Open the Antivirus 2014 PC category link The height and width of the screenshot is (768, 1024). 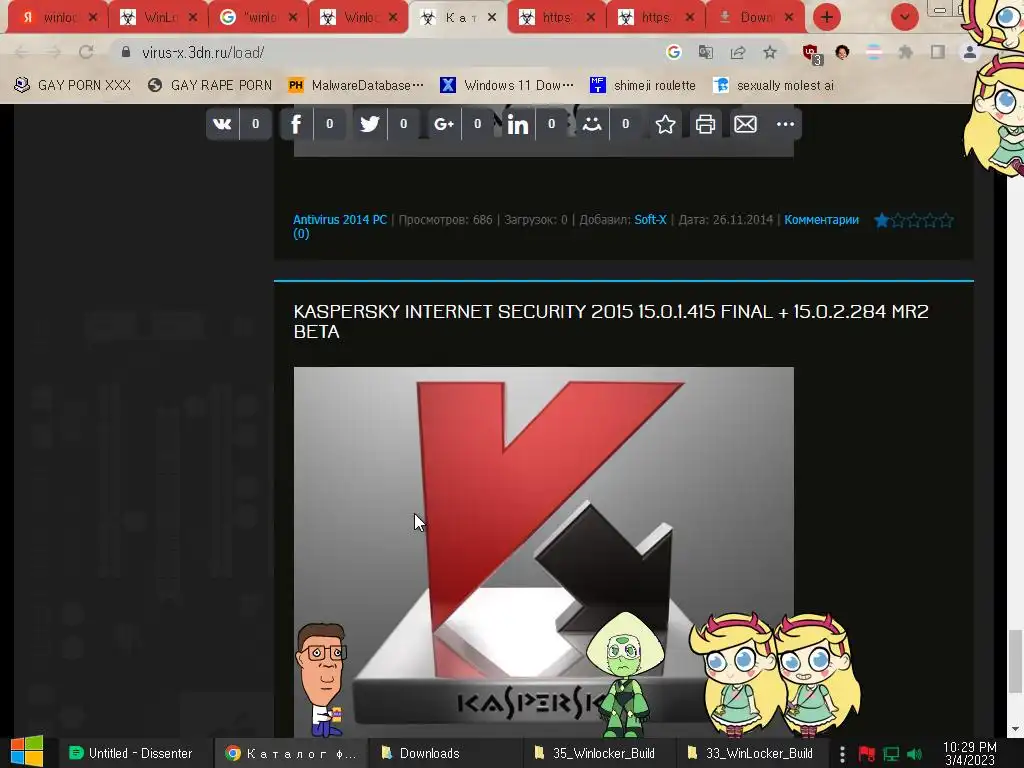(x=340, y=220)
